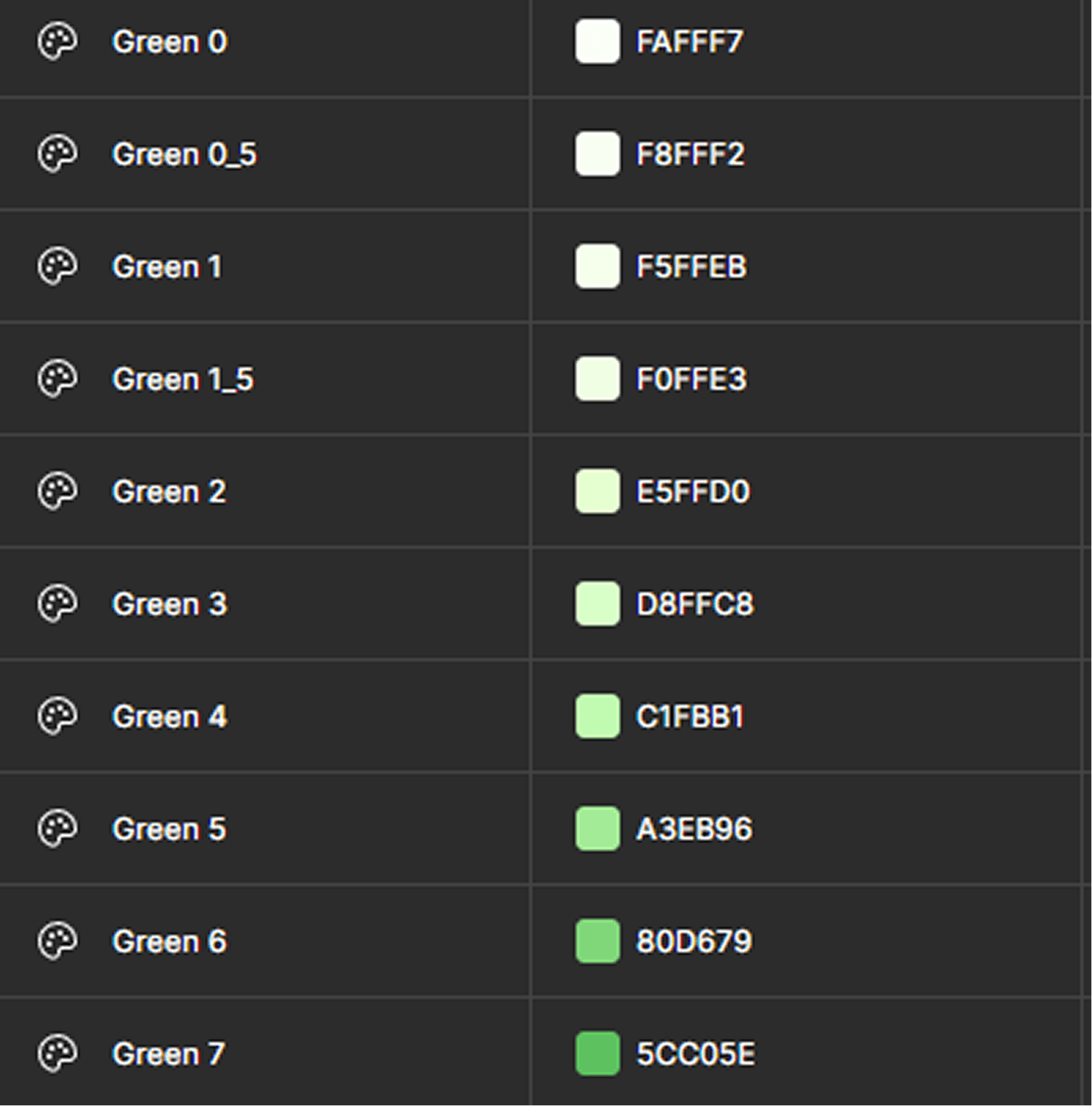Image resolution: width=1092 pixels, height=1106 pixels.
Task: Click the palette icon beside Green 1
Action: [x=57, y=267]
